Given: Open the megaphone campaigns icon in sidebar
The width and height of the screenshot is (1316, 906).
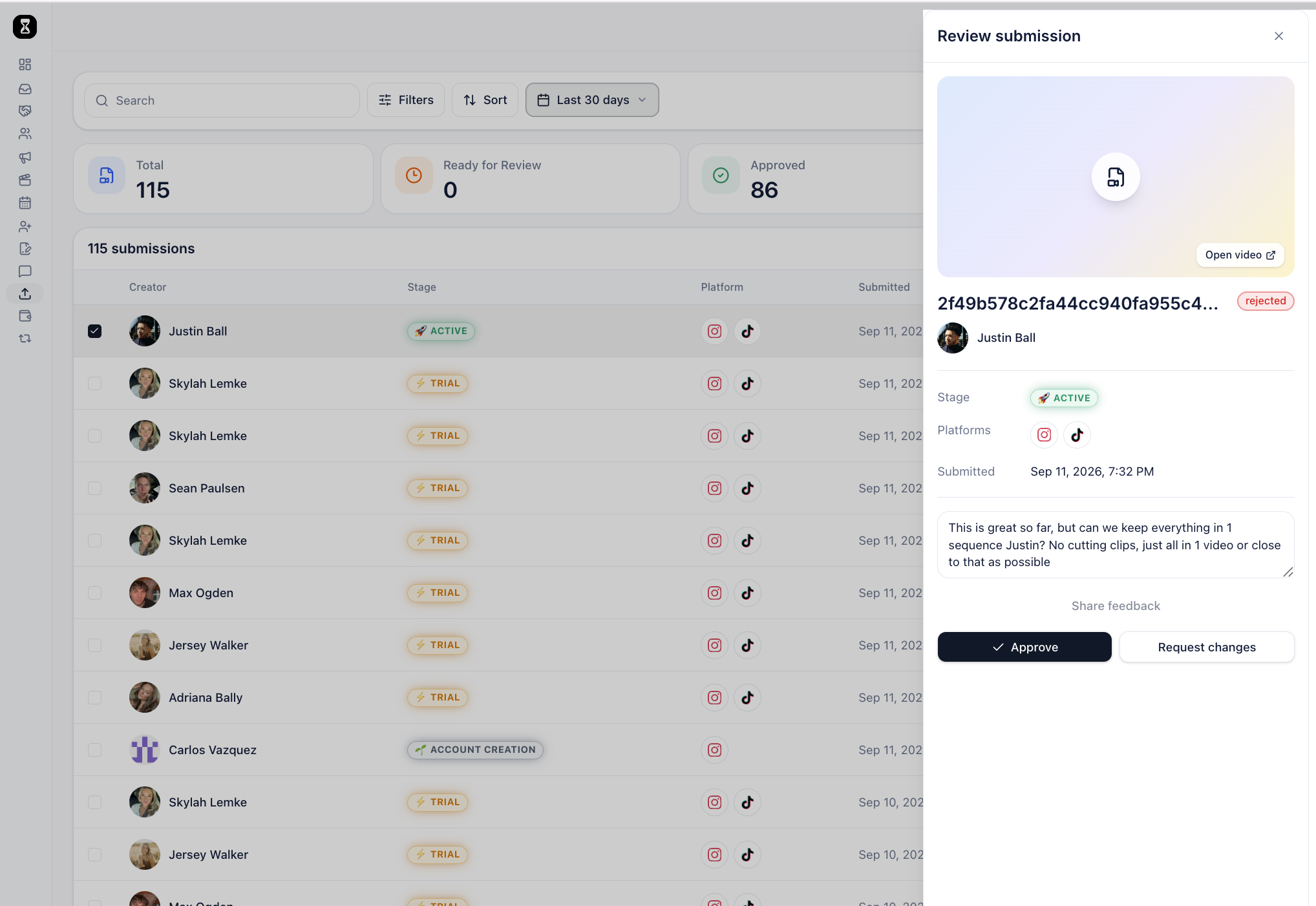Looking at the screenshot, I should 25,157.
